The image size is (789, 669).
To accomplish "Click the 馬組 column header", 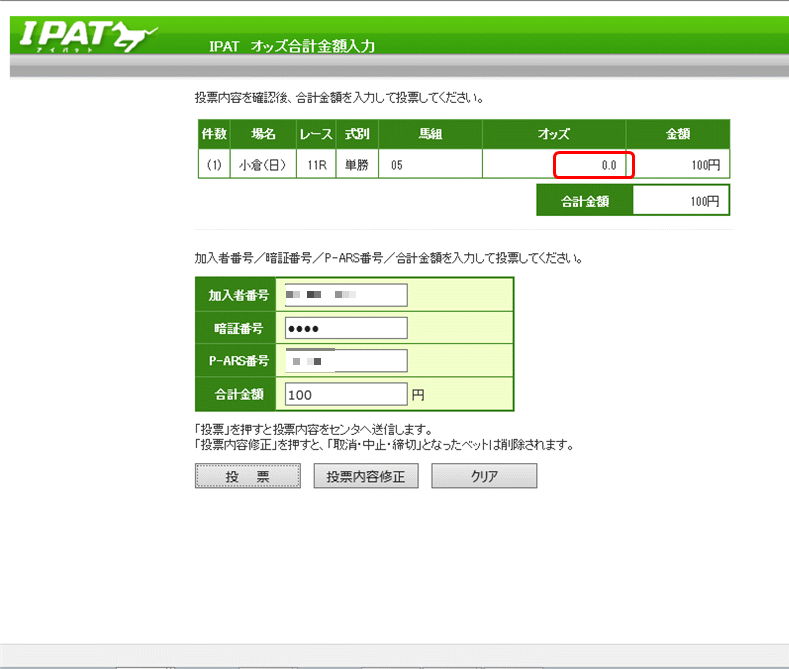I will [431, 134].
